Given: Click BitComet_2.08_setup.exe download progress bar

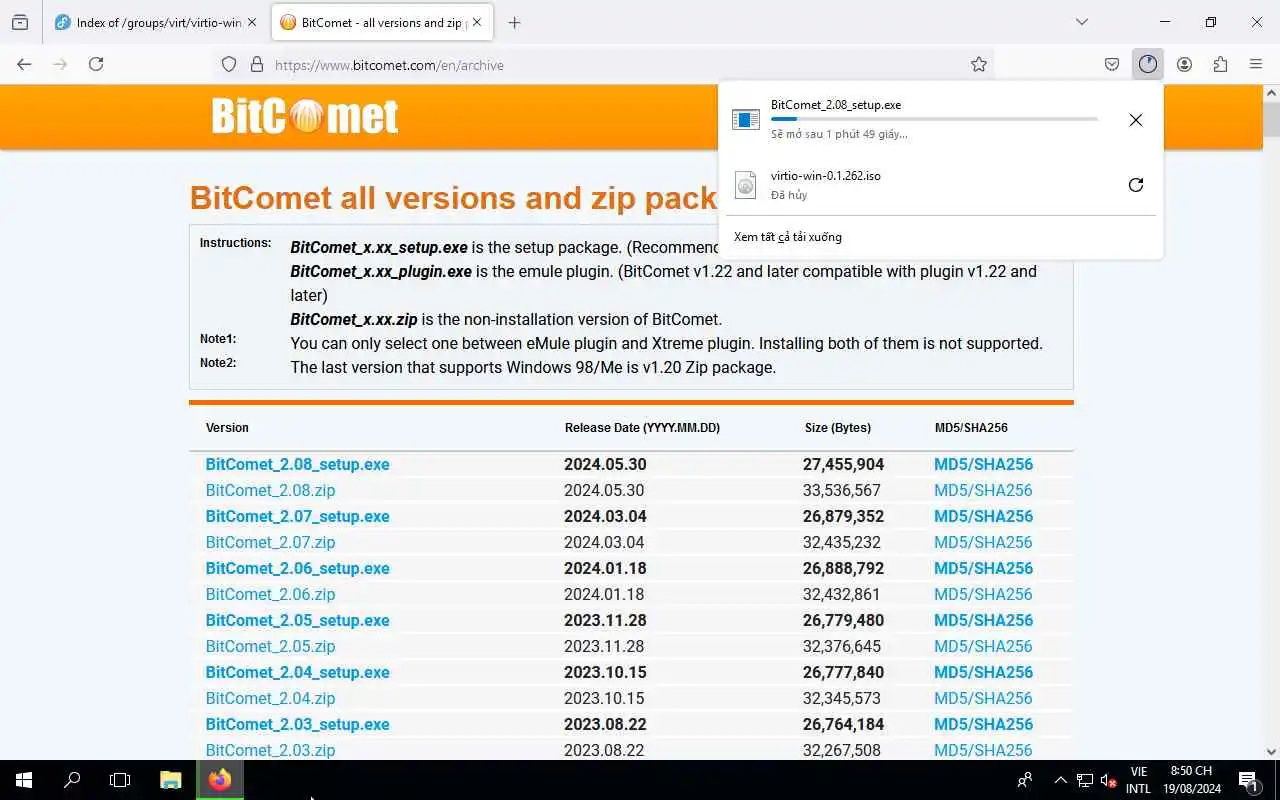Looking at the screenshot, I should pyautogui.click(x=934, y=119).
